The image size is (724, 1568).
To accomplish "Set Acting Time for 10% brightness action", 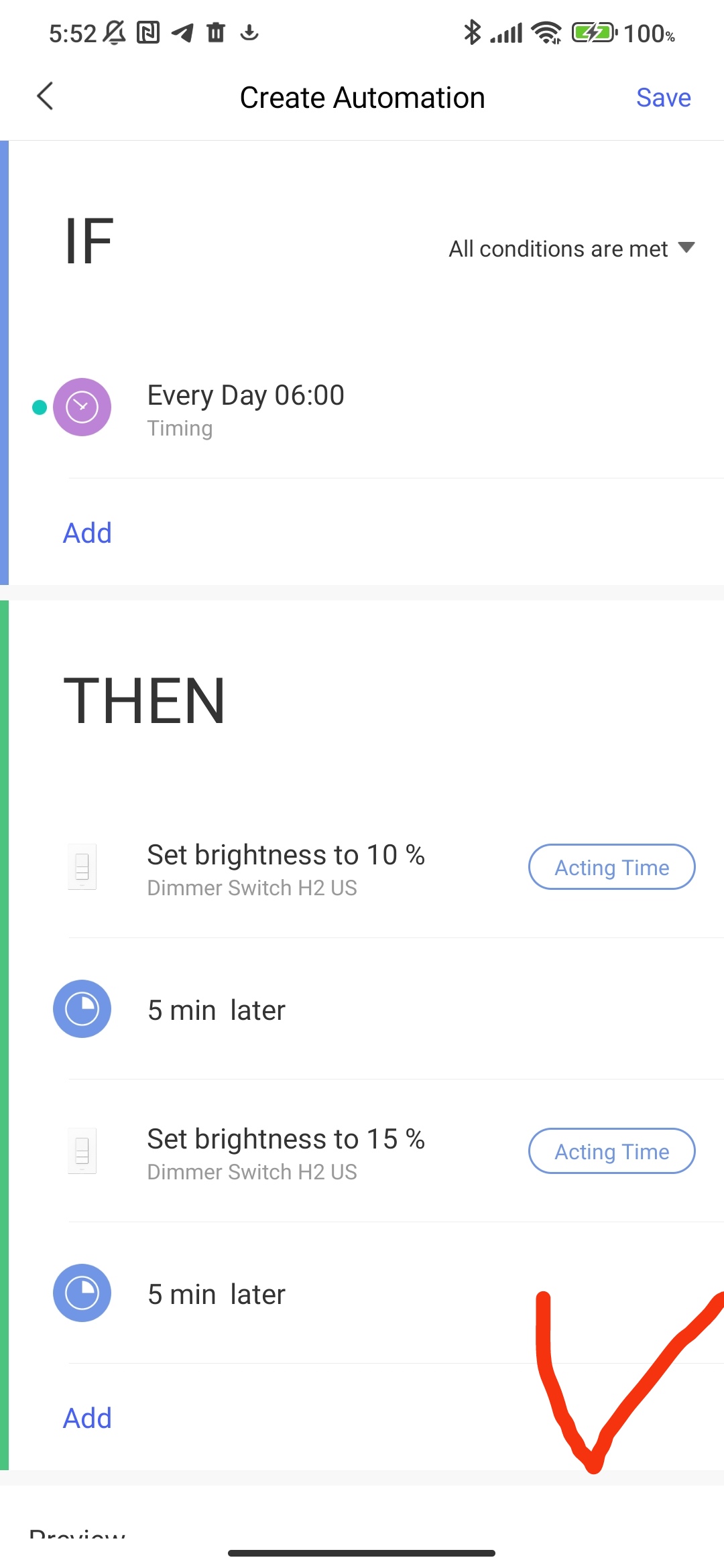I will tap(611, 867).
